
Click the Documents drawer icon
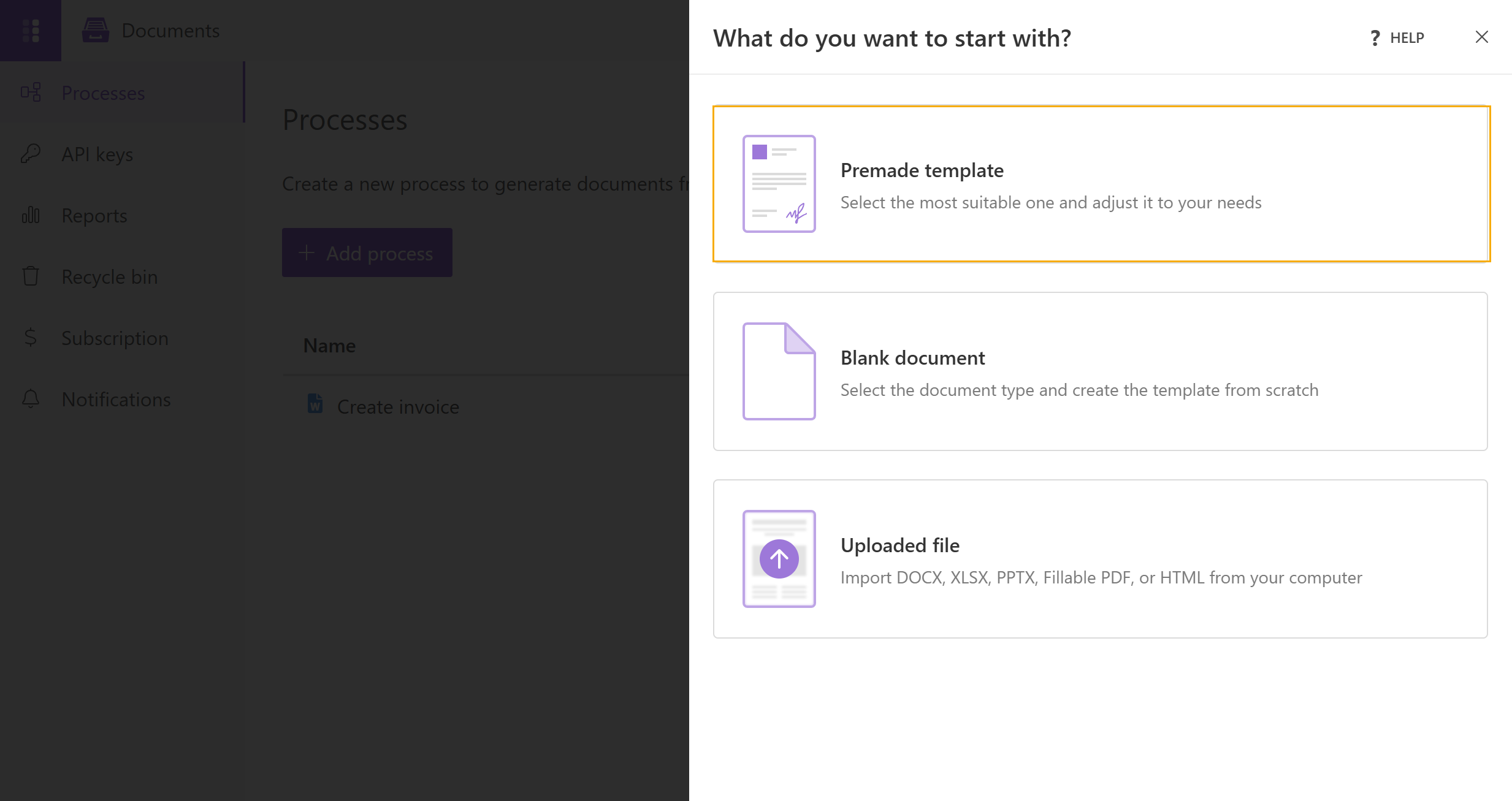96,31
